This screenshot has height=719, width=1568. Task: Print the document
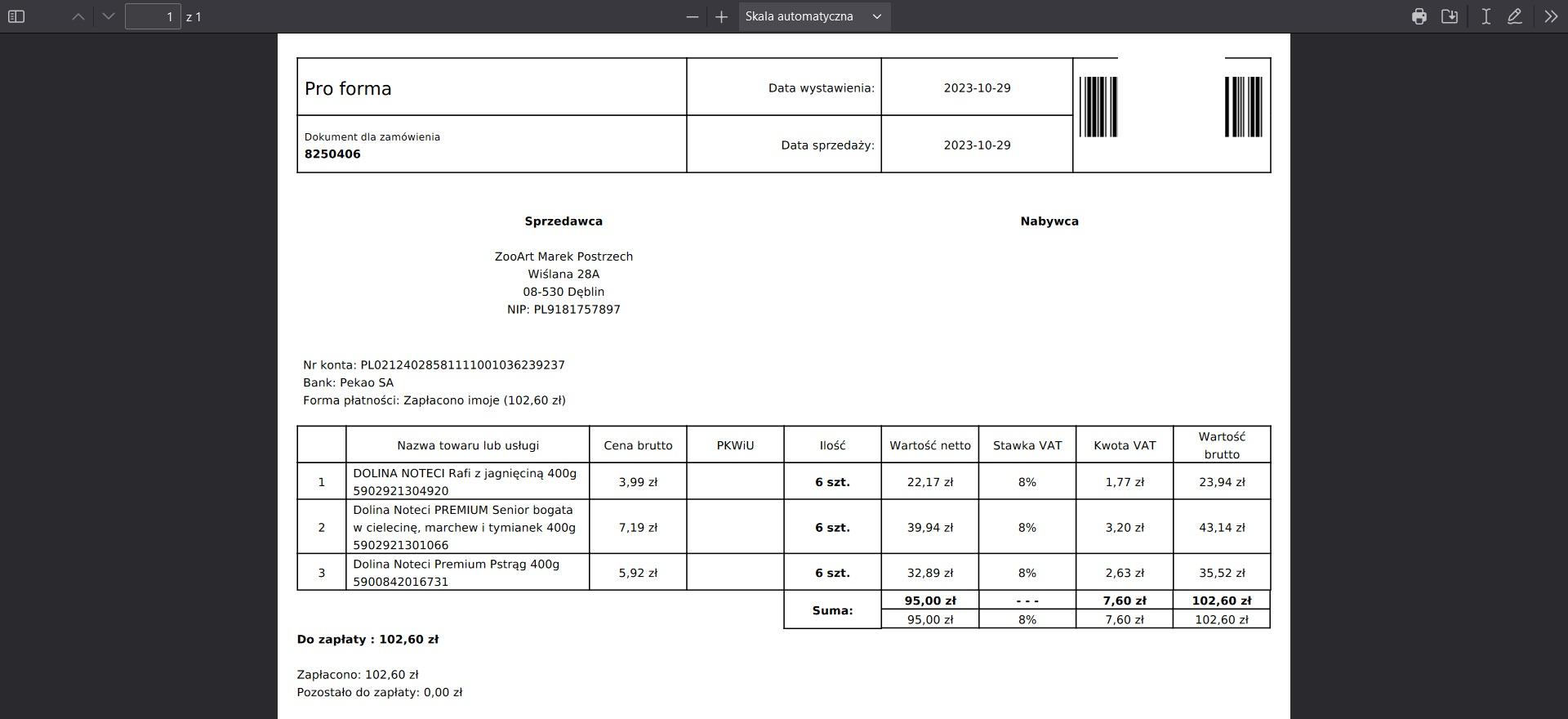click(x=1419, y=16)
